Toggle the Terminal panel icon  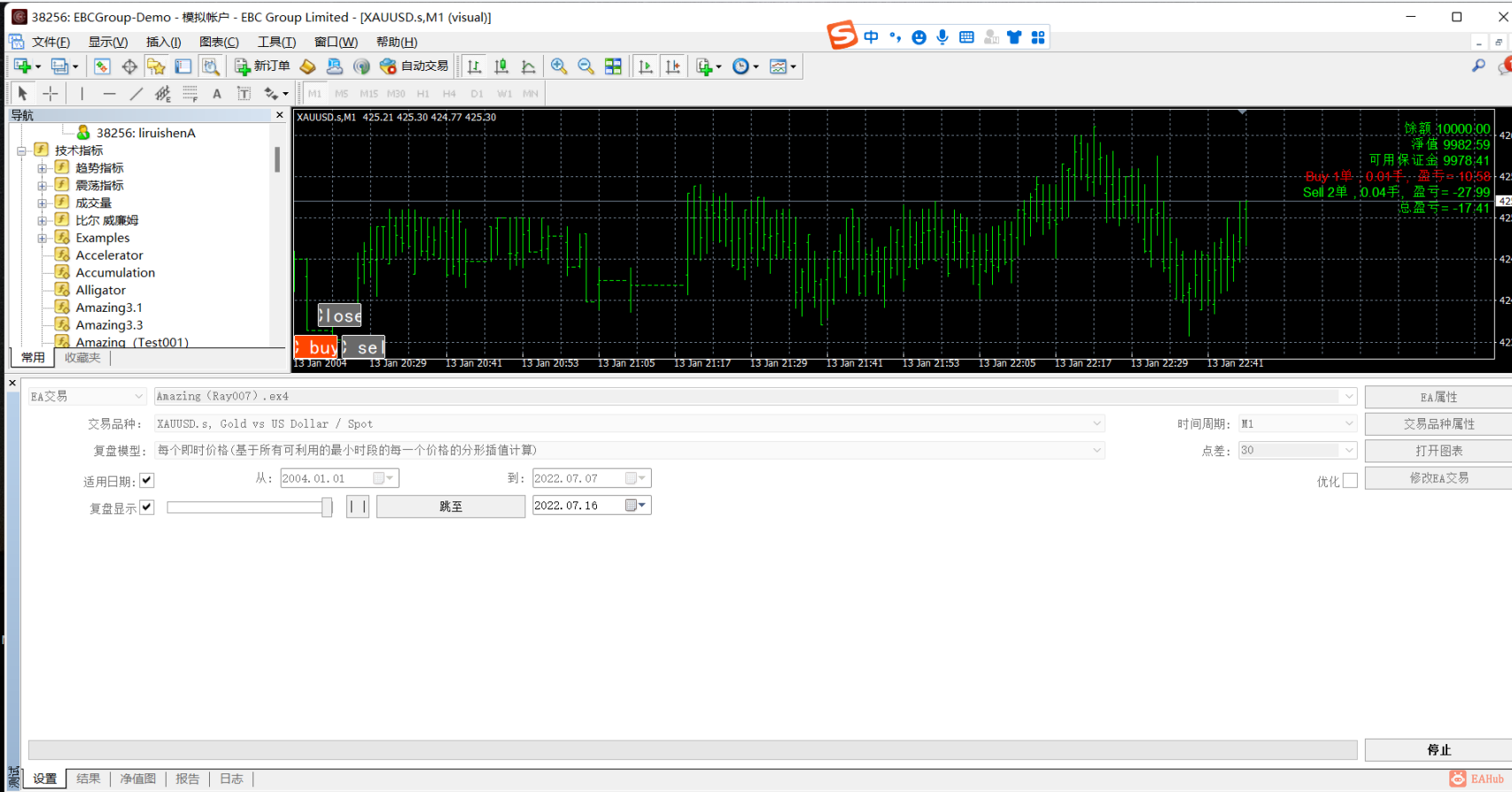coord(183,66)
